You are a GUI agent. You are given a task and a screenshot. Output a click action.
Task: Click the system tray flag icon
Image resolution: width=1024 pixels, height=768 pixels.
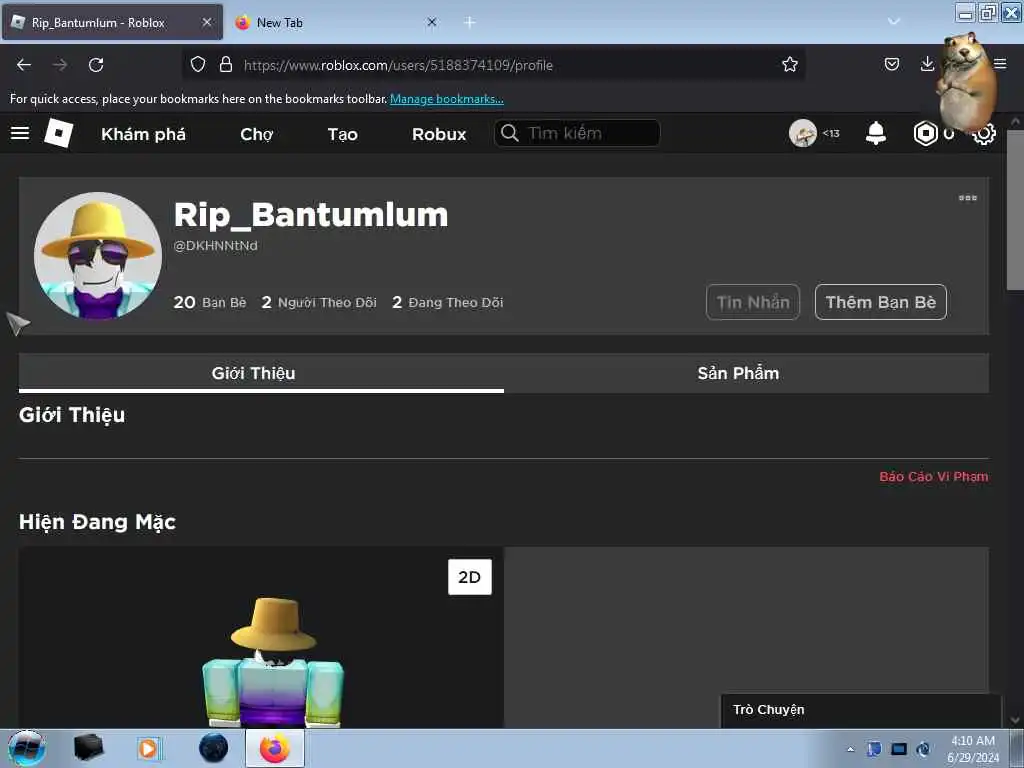point(874,749)
